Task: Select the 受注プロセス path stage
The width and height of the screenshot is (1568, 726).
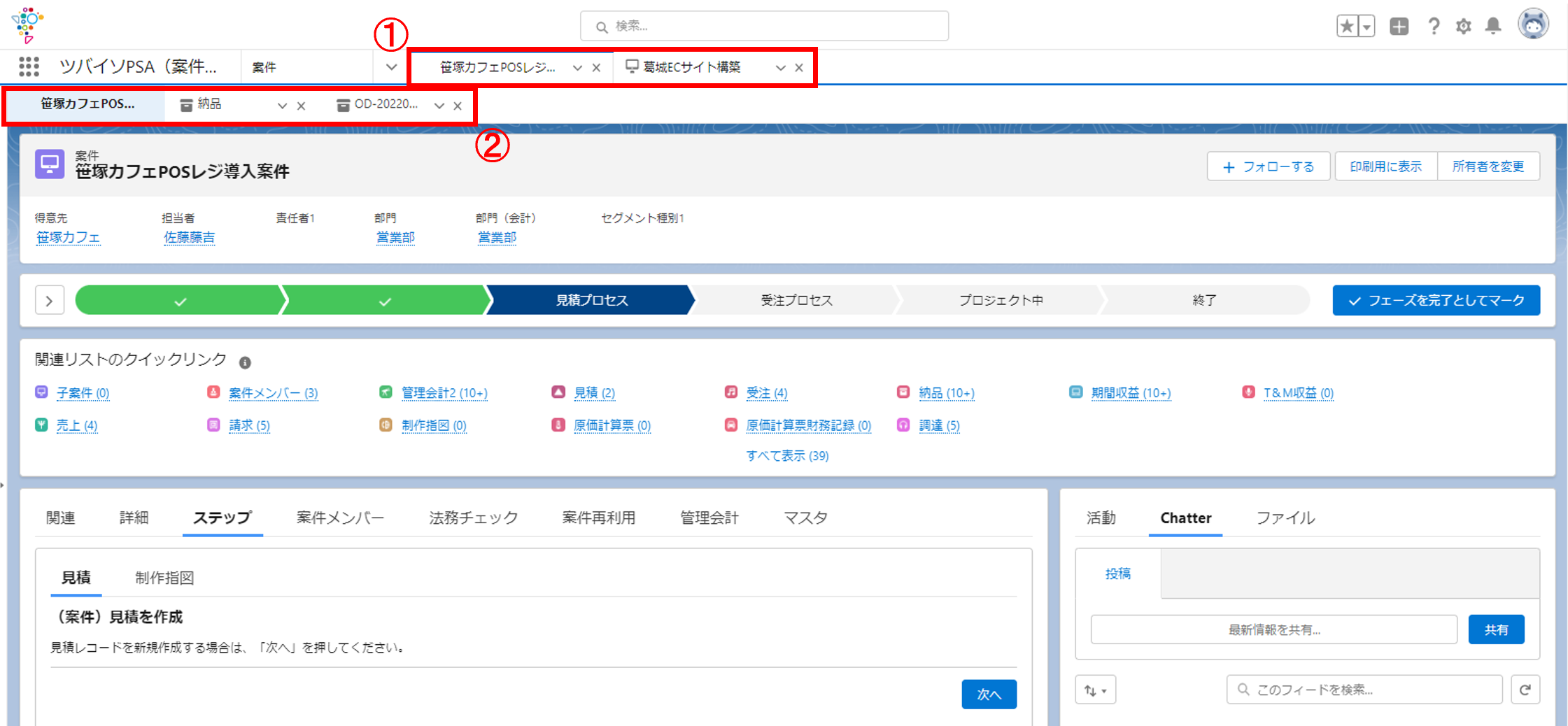Action: (796, 301)
